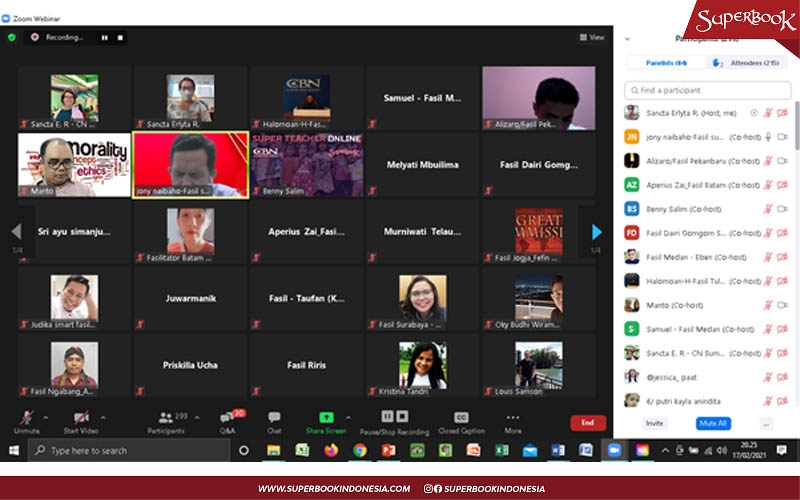This screenshot has width=800, height=500.
Task: Unmute Fasil Medan - Eben in list
Action: pos(768,257)
